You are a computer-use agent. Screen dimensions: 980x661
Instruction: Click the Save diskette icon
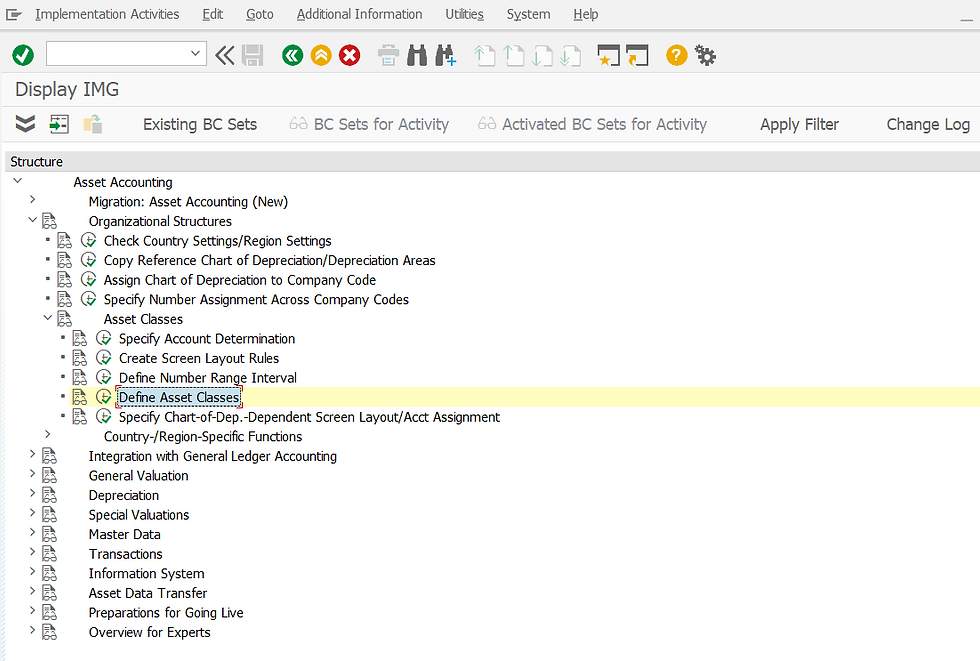click(253, 56)
